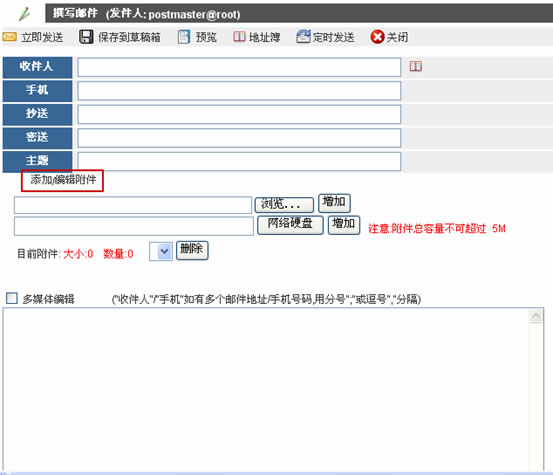Click 增加 button next to 网络硬盘

tap(344, 225)
